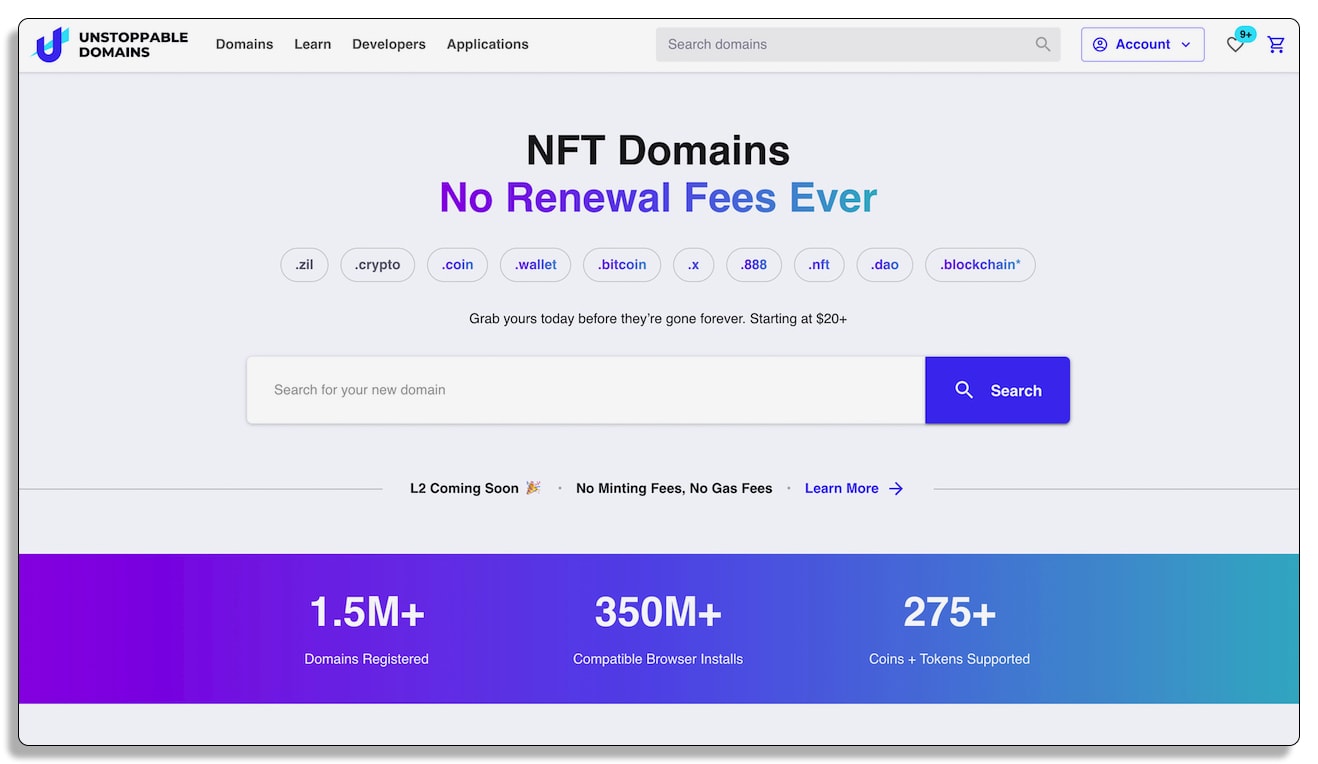The height and width of the screenshot is (764, 1318).
Task: Select the .crypto domain chip
Action: [x=377, y=265]
